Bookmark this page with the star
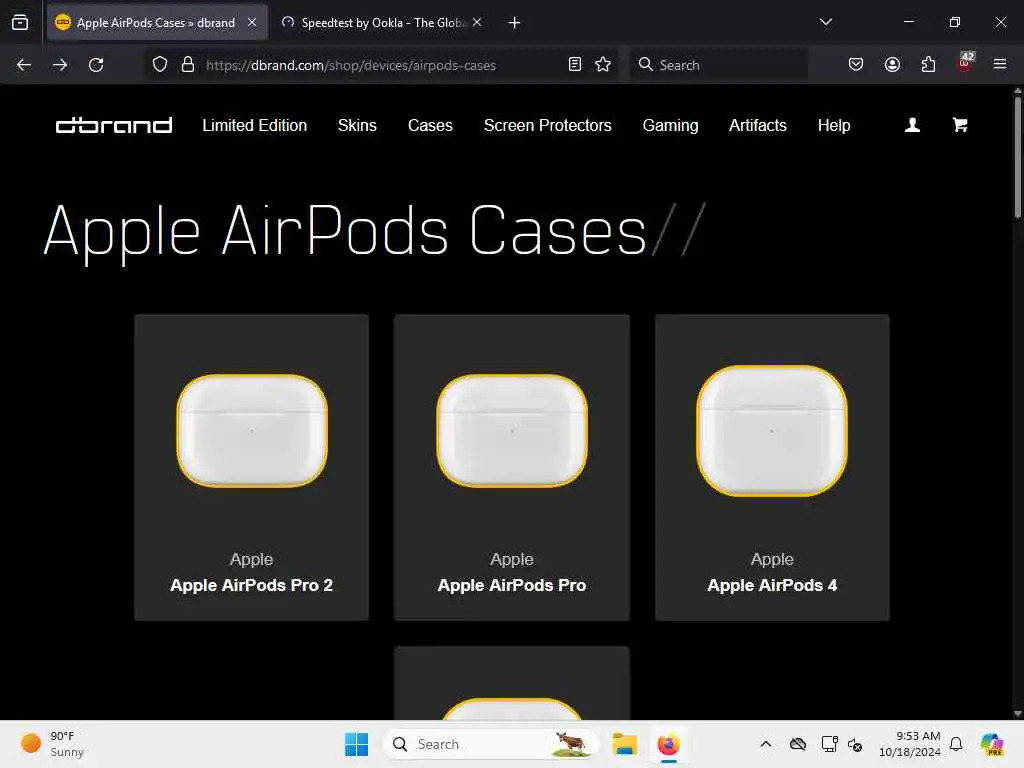 coord(603,64)
